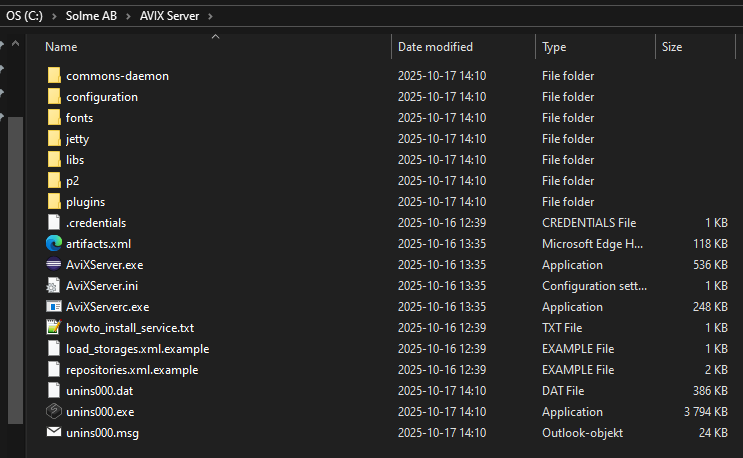Click the artifacts.xml Edge icon
The image size is (743, 458).
pos(54,244)
